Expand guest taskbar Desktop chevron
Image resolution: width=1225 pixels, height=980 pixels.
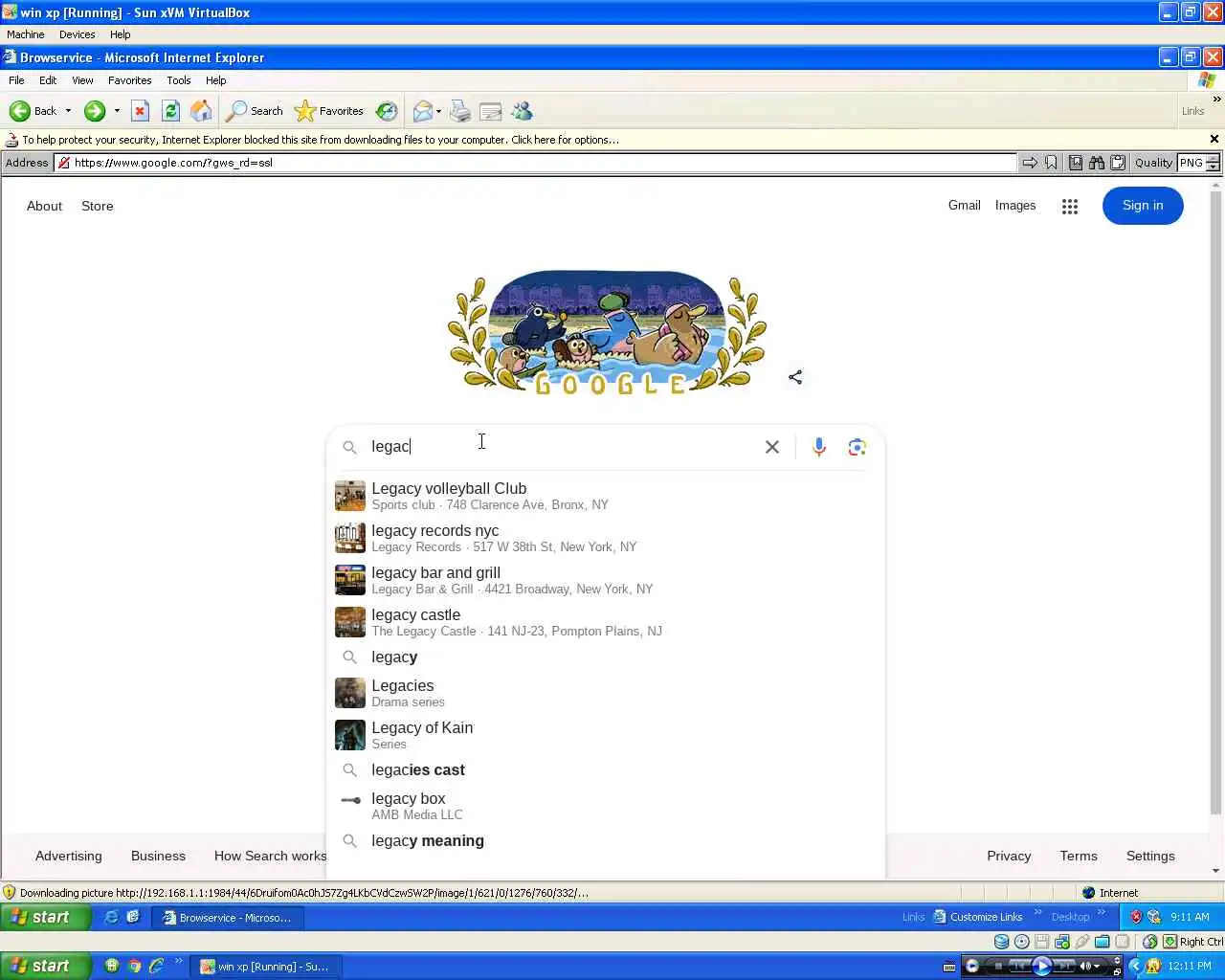pyautogui.click(x=1102, y=912)
